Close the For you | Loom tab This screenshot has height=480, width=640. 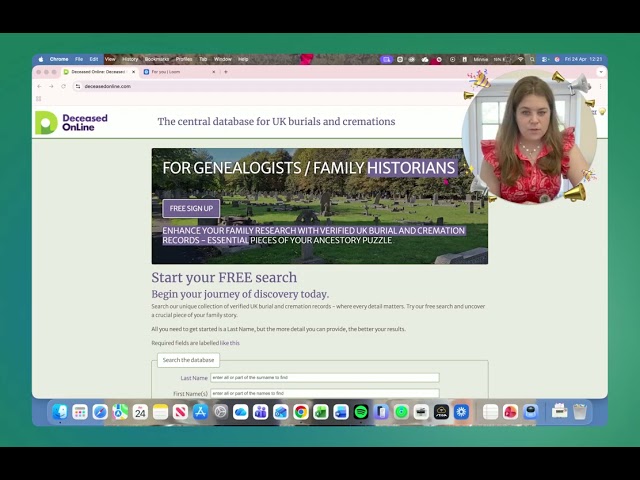coord(213,72)
